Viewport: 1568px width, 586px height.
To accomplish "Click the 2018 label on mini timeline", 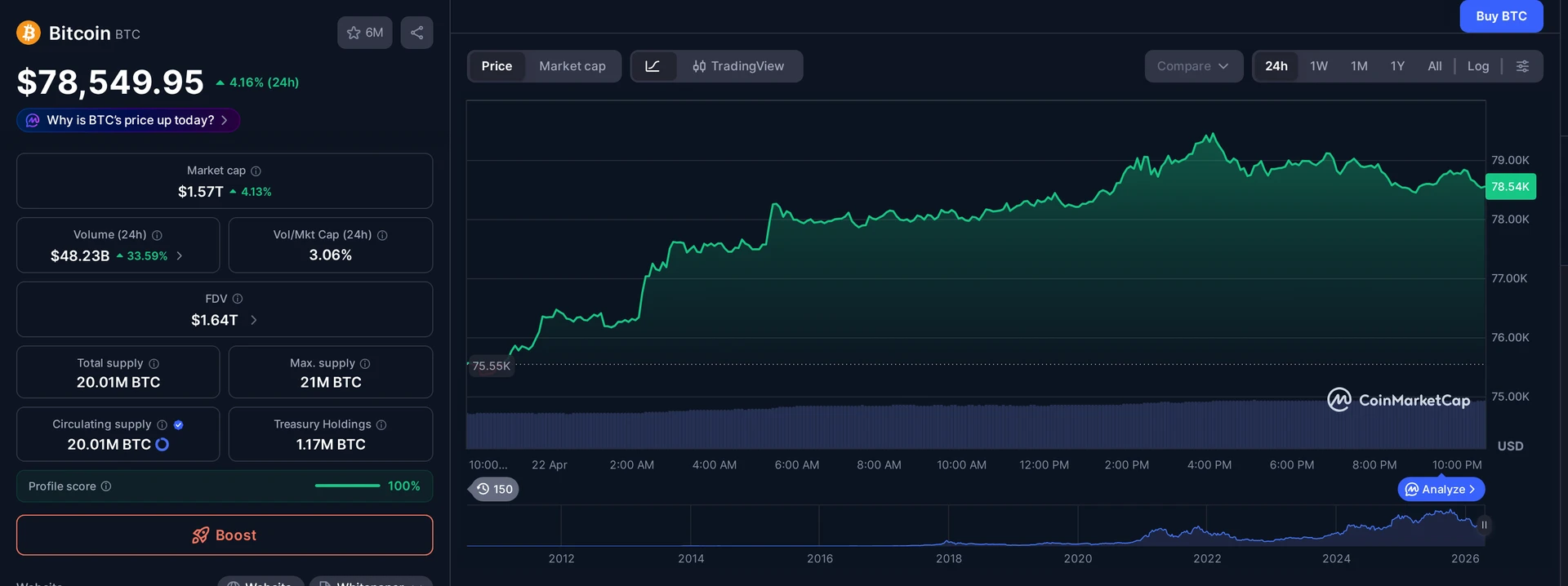I will pyautogui.click(x=949, y=559).
